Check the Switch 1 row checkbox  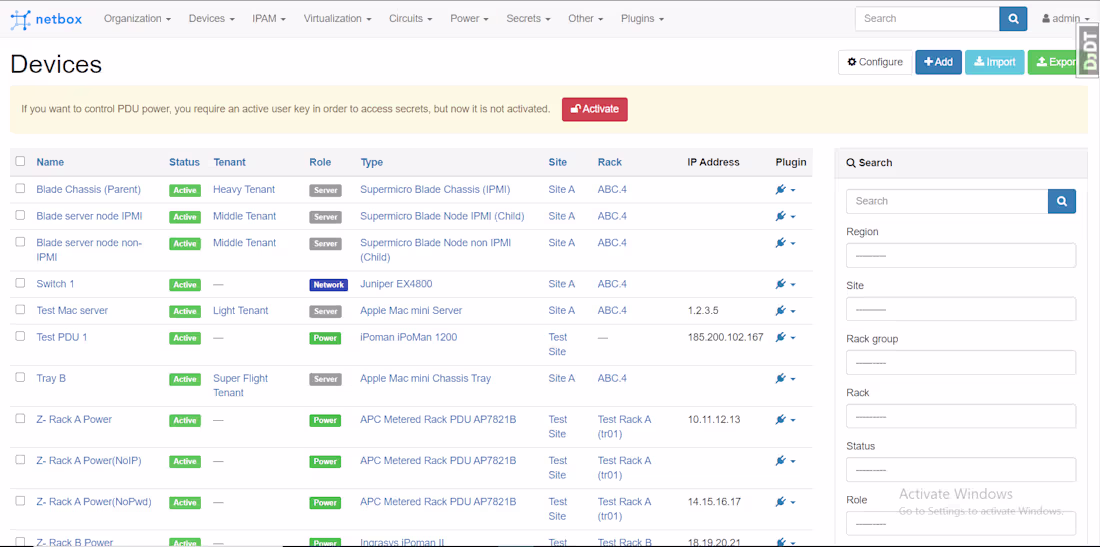(x=20, y=283)
